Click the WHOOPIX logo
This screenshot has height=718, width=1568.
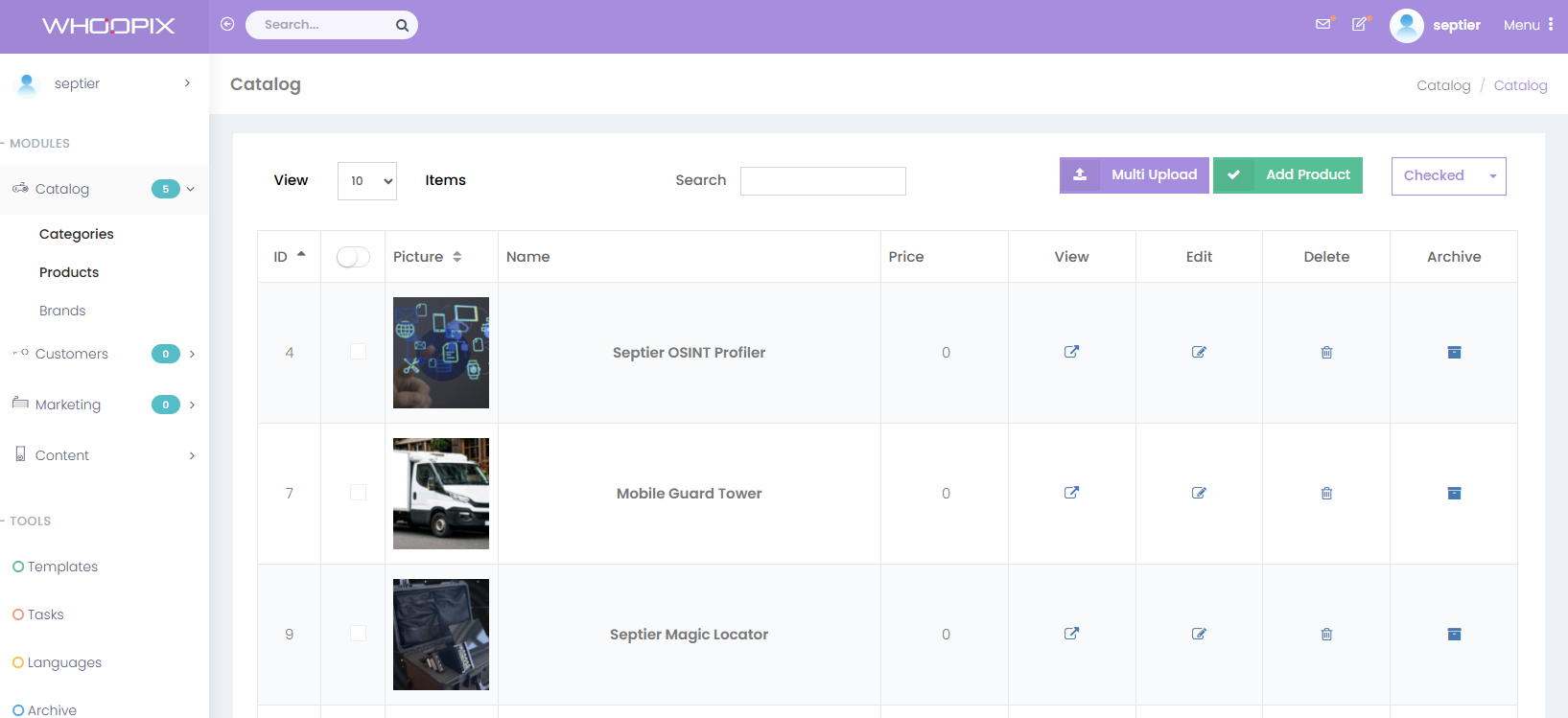pyautogui.click(x=108, y=26)
